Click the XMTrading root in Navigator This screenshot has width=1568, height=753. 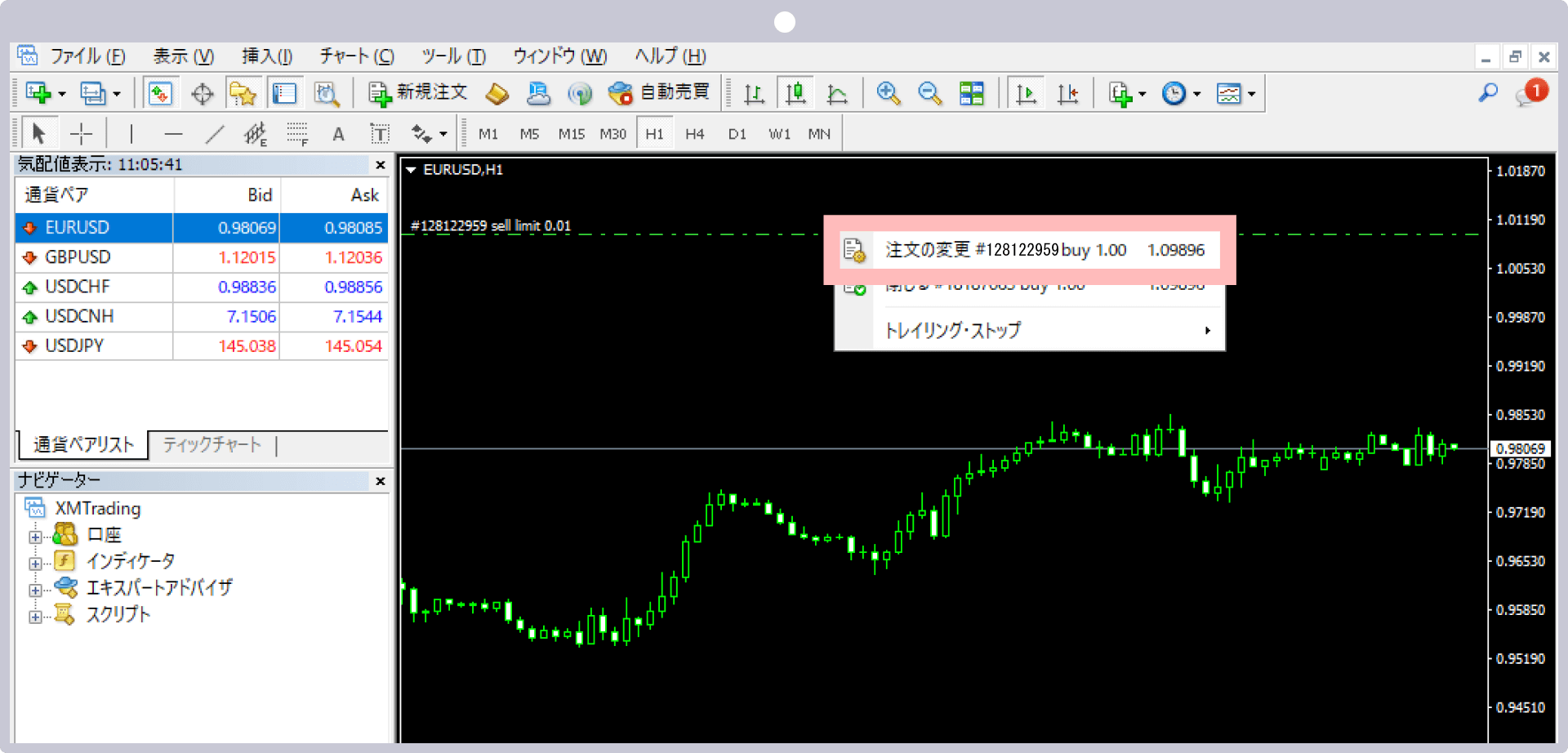(x=97, y=509)
